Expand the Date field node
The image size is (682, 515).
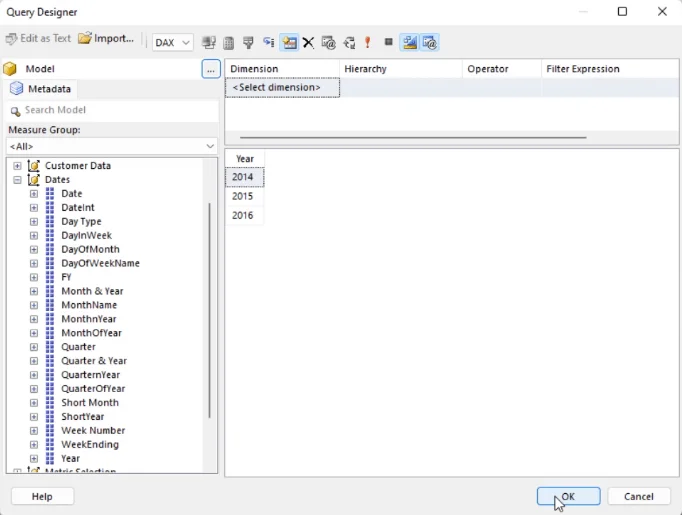point(34,194)
